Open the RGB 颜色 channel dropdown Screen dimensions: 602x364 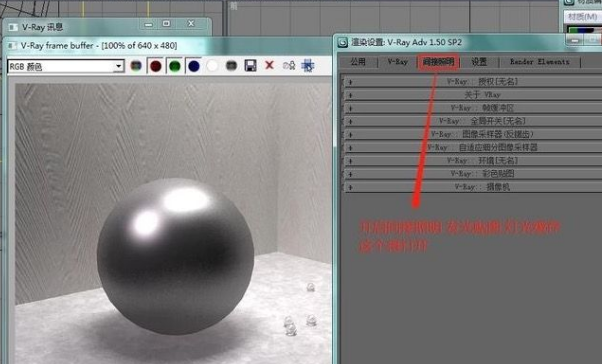tap(66, 66)
